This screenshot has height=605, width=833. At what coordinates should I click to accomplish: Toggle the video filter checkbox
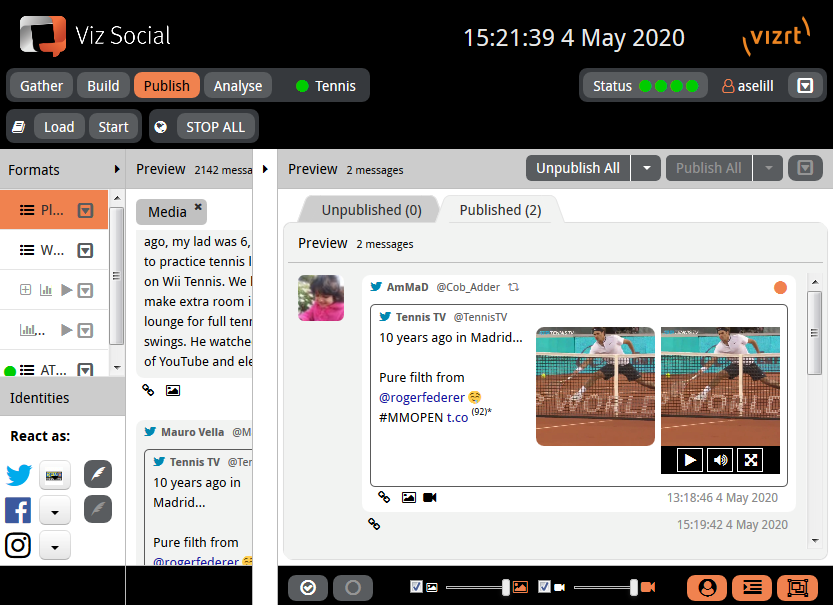pos(544,586)
